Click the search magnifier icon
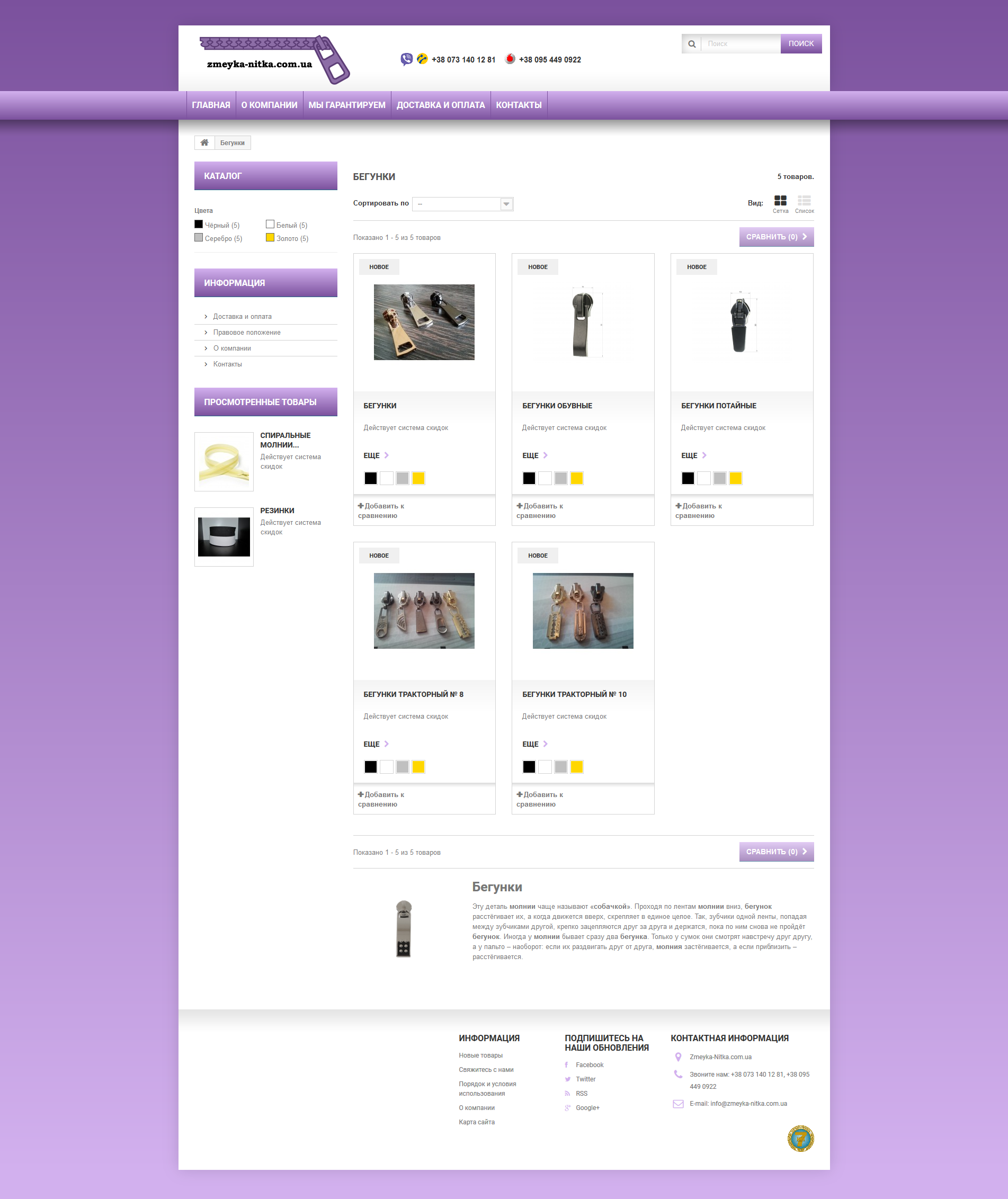This screenshot has height=1199, width=1008. pos(691,44)
